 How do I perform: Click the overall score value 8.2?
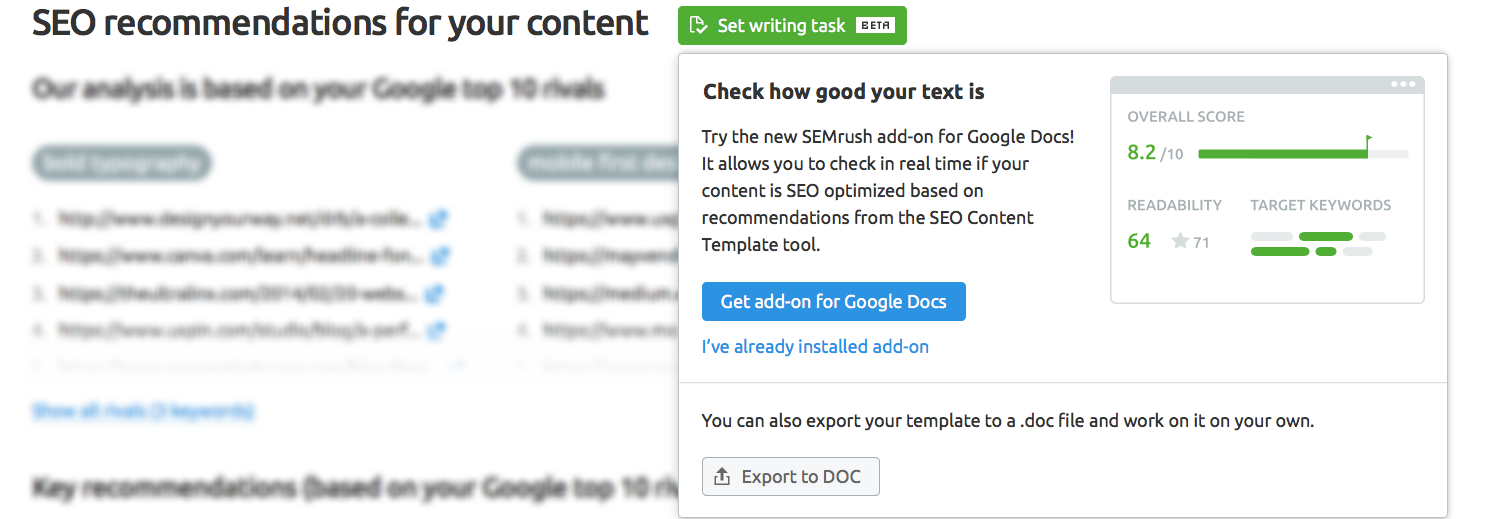(1142, 153)
